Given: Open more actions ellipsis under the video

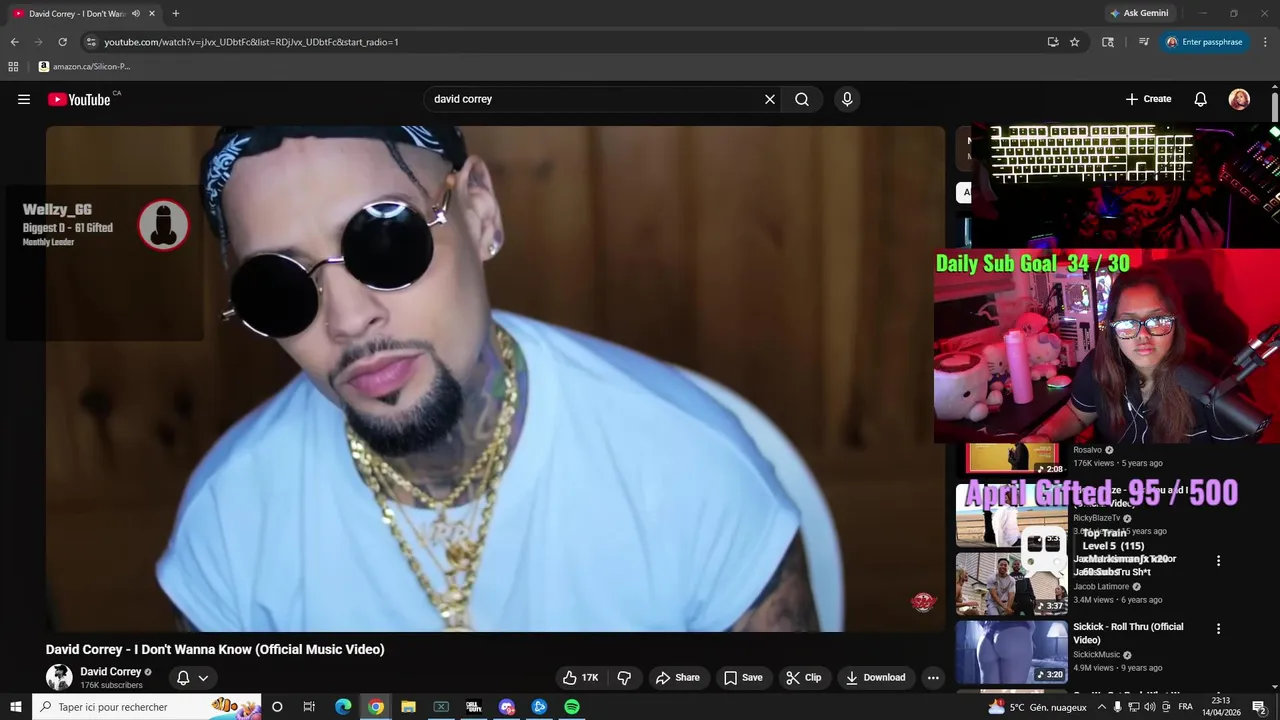Looking at the screenshot, I should (x=933, y=677).
